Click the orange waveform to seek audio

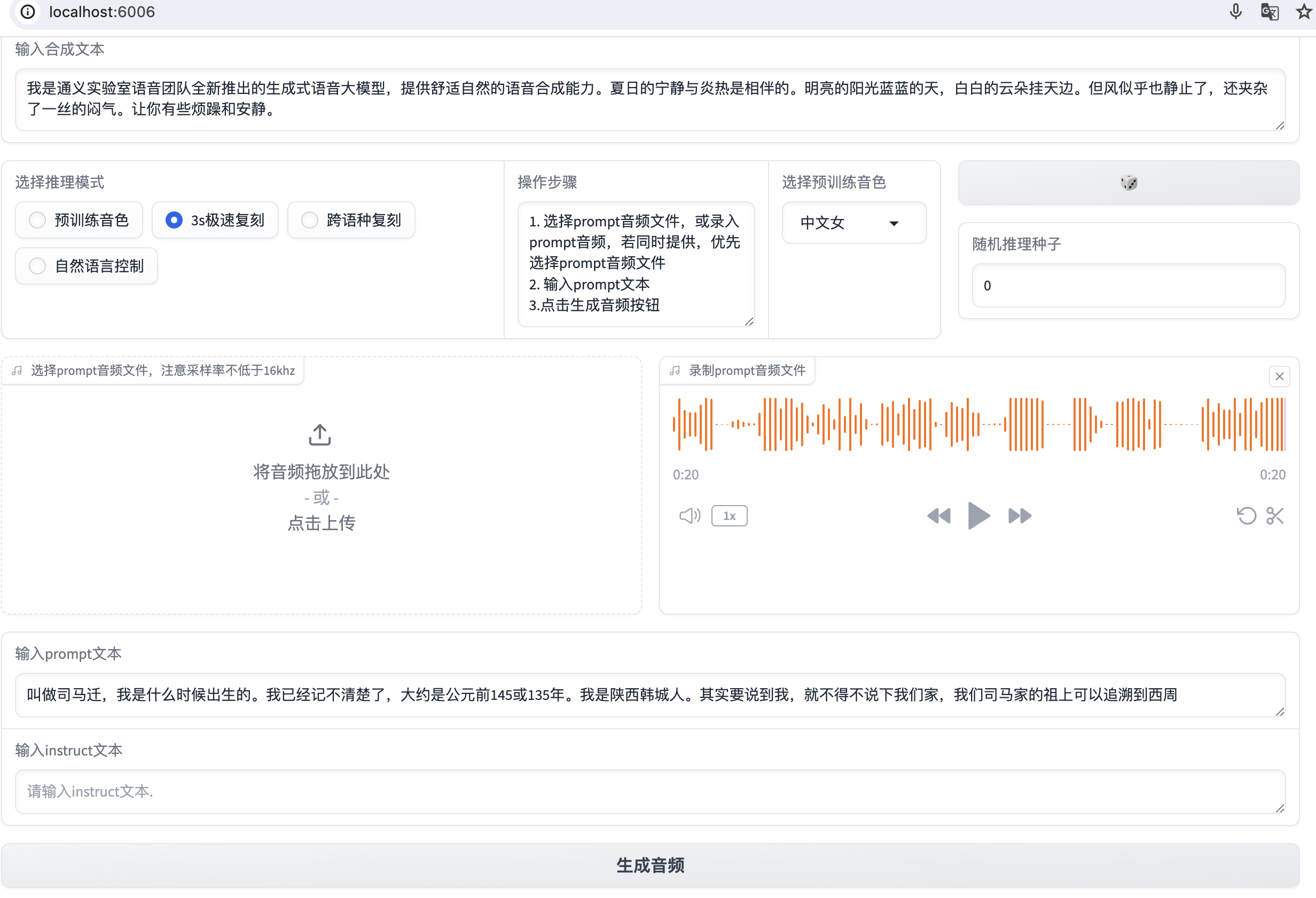coord(979,424)
